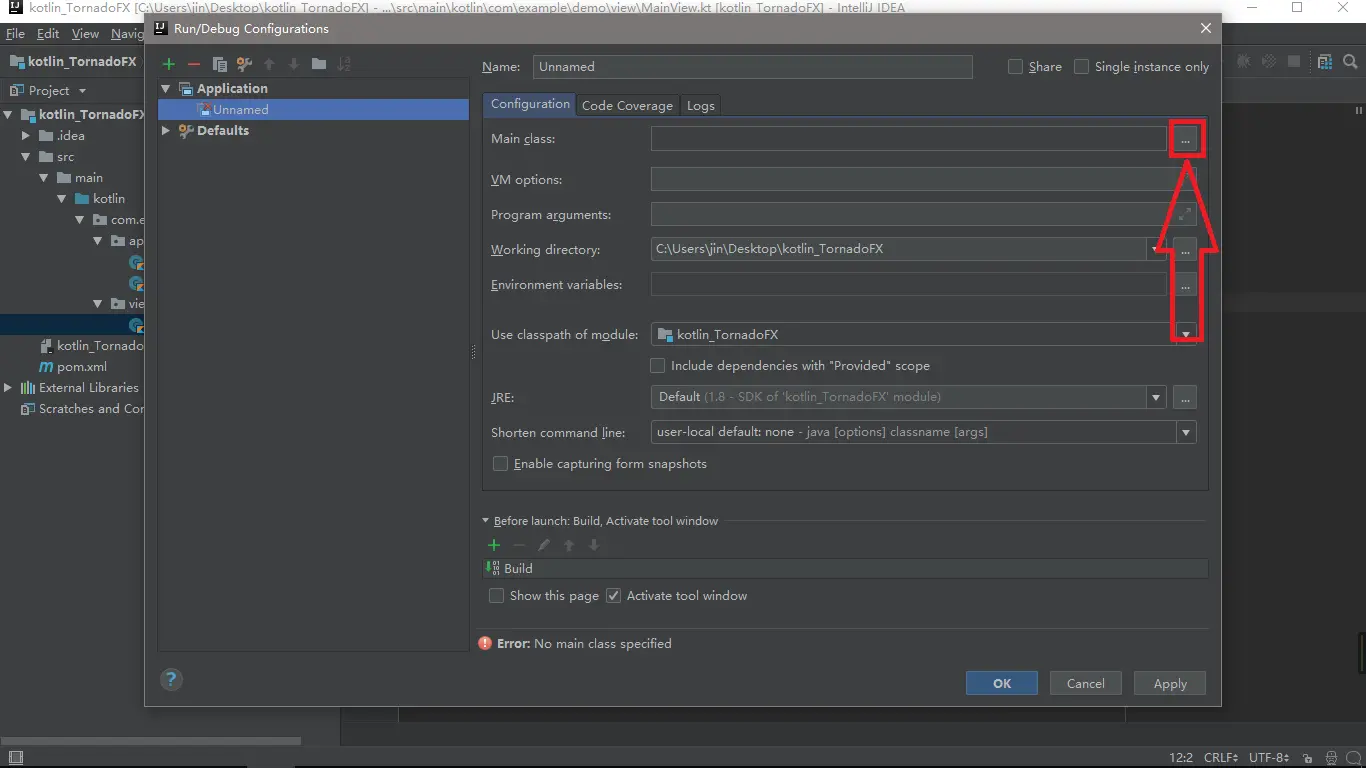This screenshot has height=768, width=1366.
Task: Click the OK button
Action: click(x=1002, y=684)
